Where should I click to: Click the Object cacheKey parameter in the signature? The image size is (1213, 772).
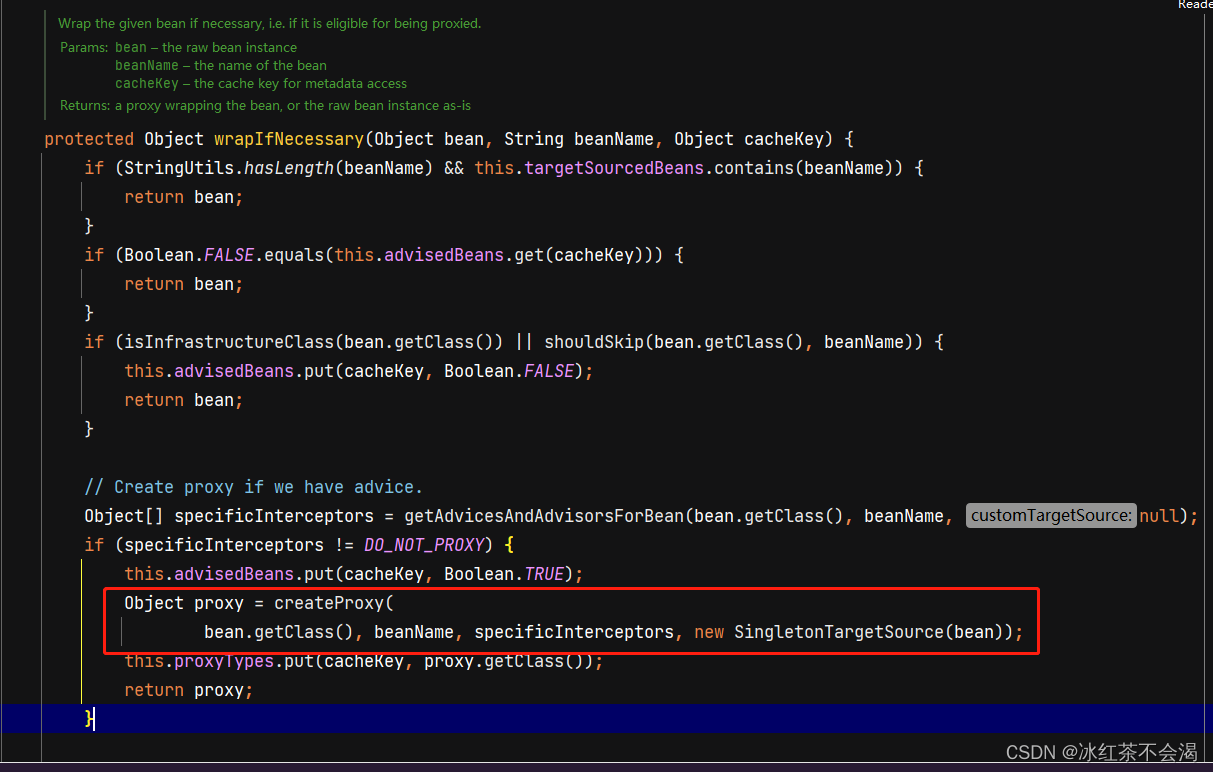(749, 139)
